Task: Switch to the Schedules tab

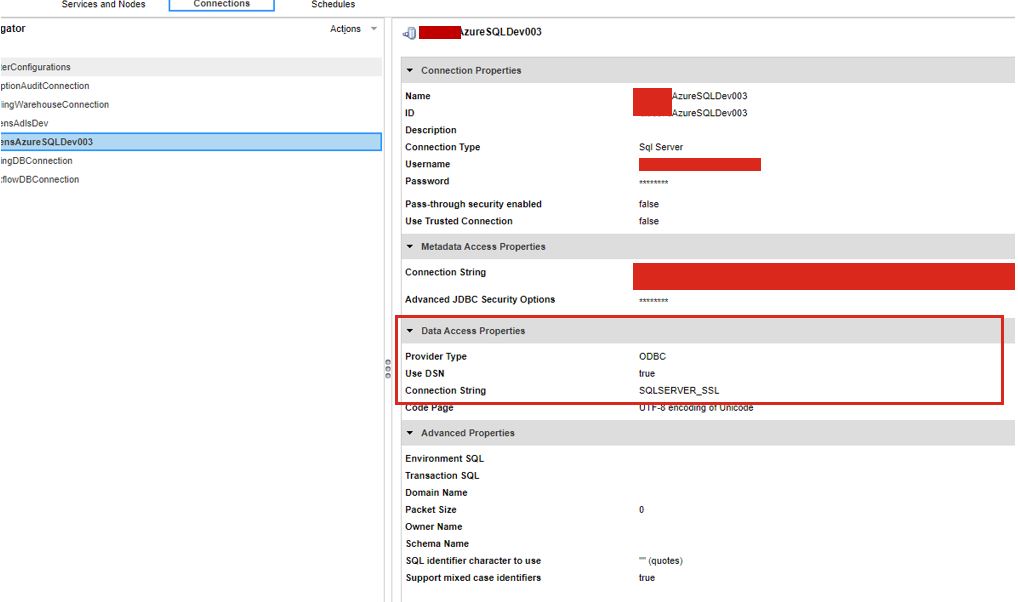Action: coord(333,5)
